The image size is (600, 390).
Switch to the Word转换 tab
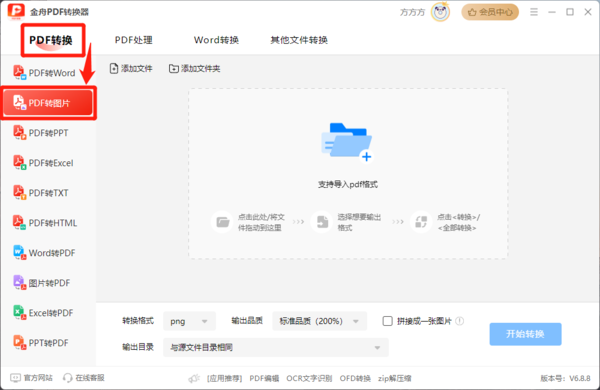coord(216,40)
